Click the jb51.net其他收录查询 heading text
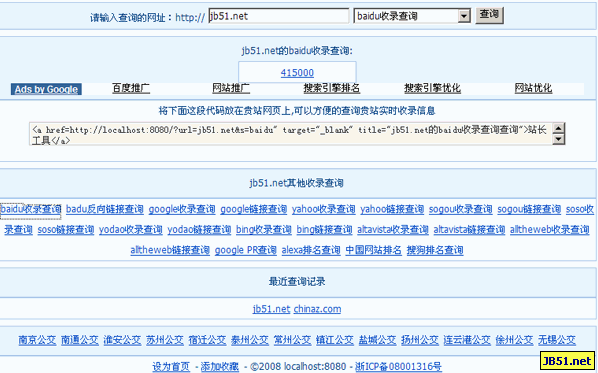This screenshot has height=373, width=598. (x=297, y=183)
